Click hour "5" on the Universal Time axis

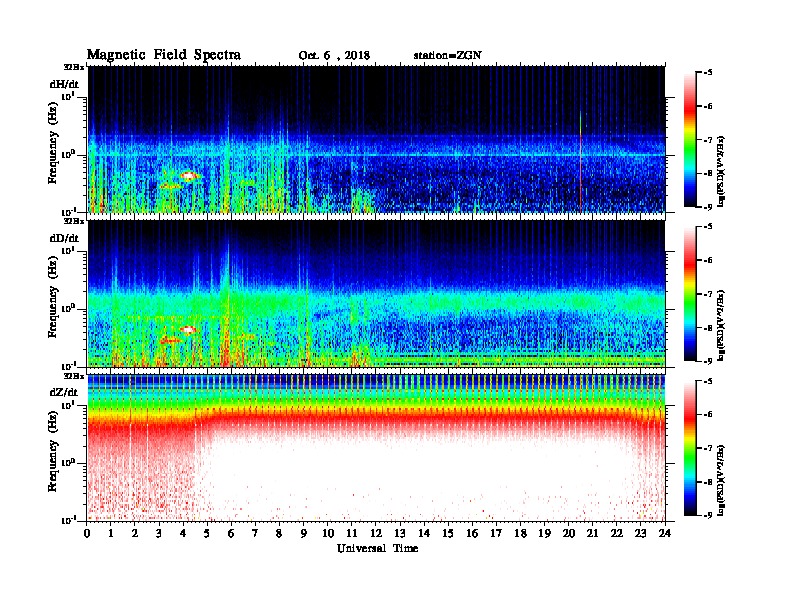click(208, 533)
